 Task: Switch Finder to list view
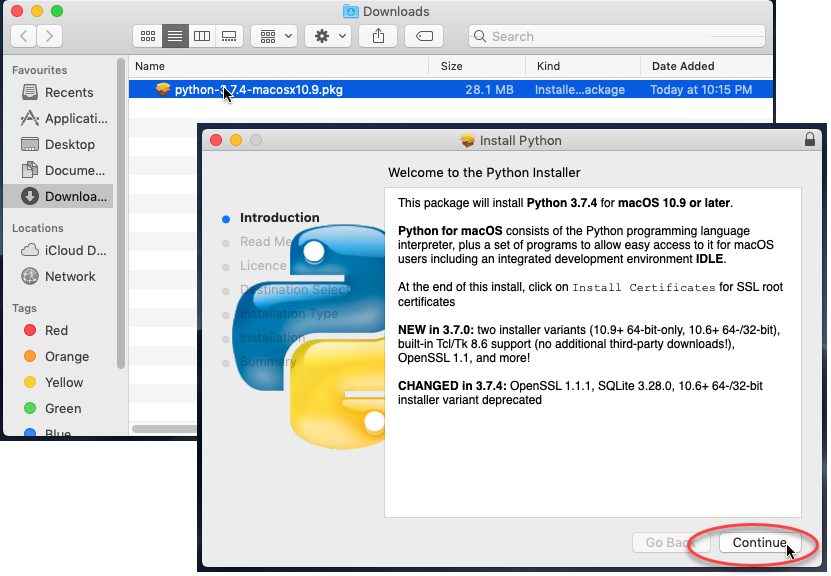[175, 36]
